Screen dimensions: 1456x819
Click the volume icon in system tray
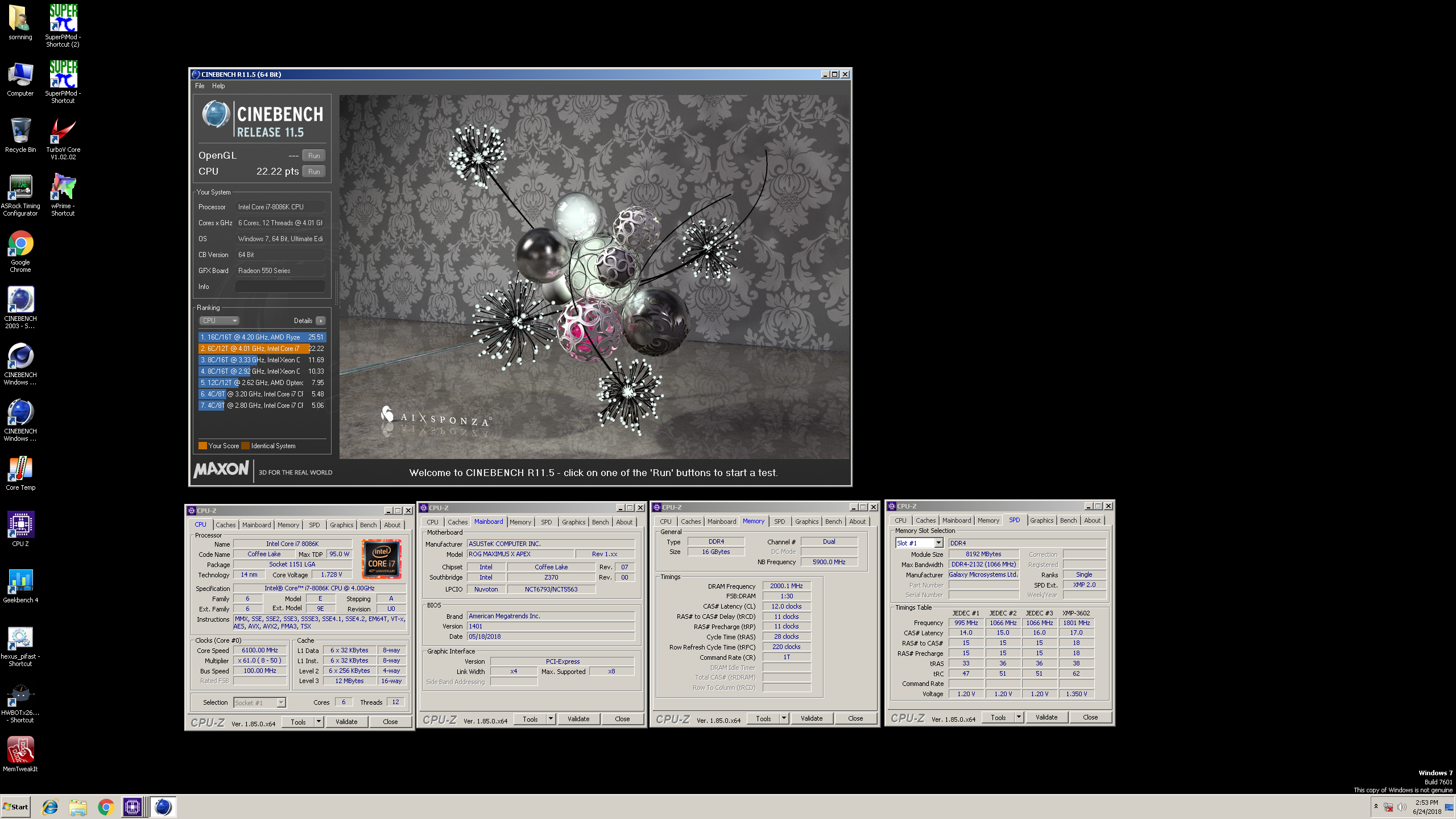1403,807
